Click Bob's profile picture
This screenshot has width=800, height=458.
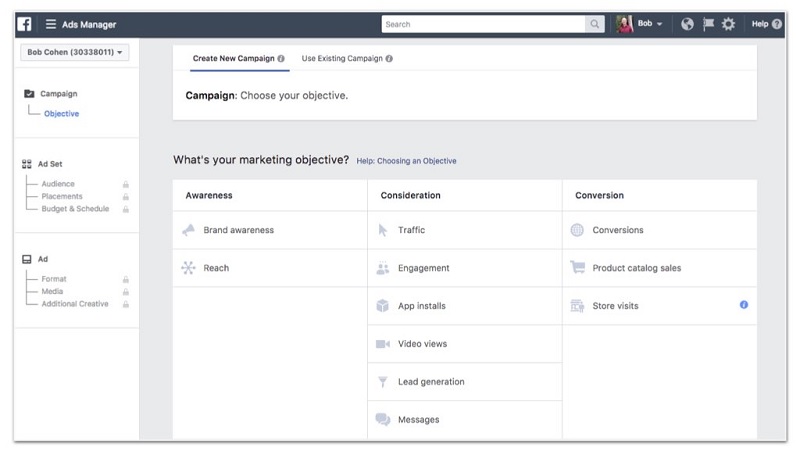(624, 24)
